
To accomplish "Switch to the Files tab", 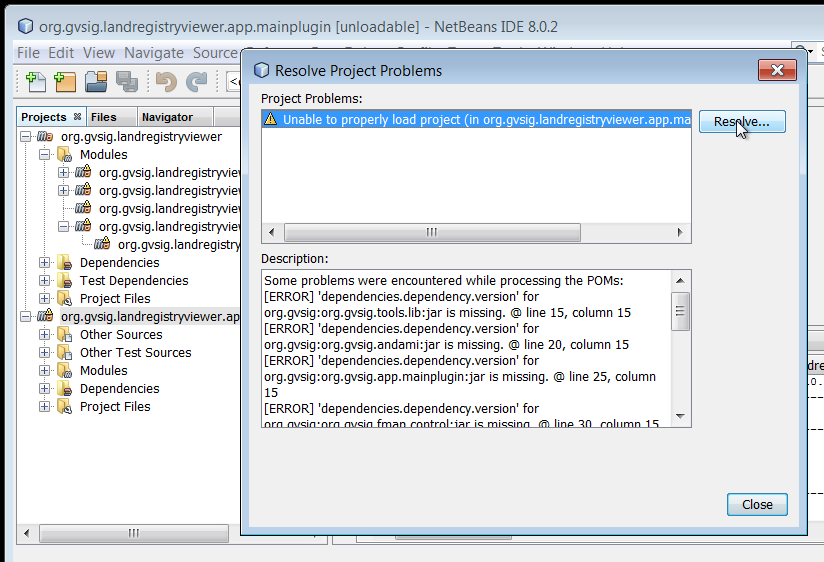I will point(104,117).
